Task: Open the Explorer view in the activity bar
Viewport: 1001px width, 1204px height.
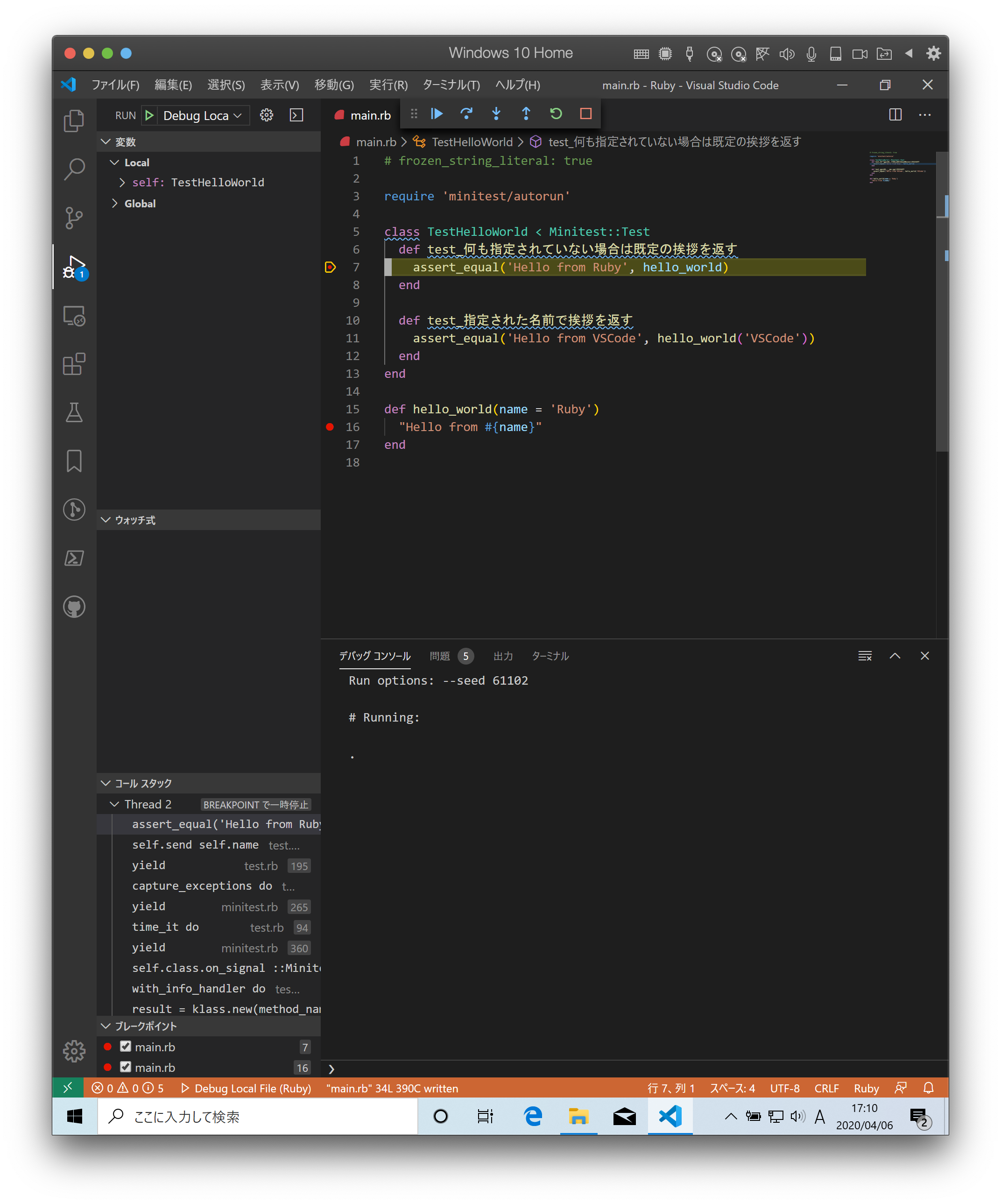Action: tap(74, 121)
